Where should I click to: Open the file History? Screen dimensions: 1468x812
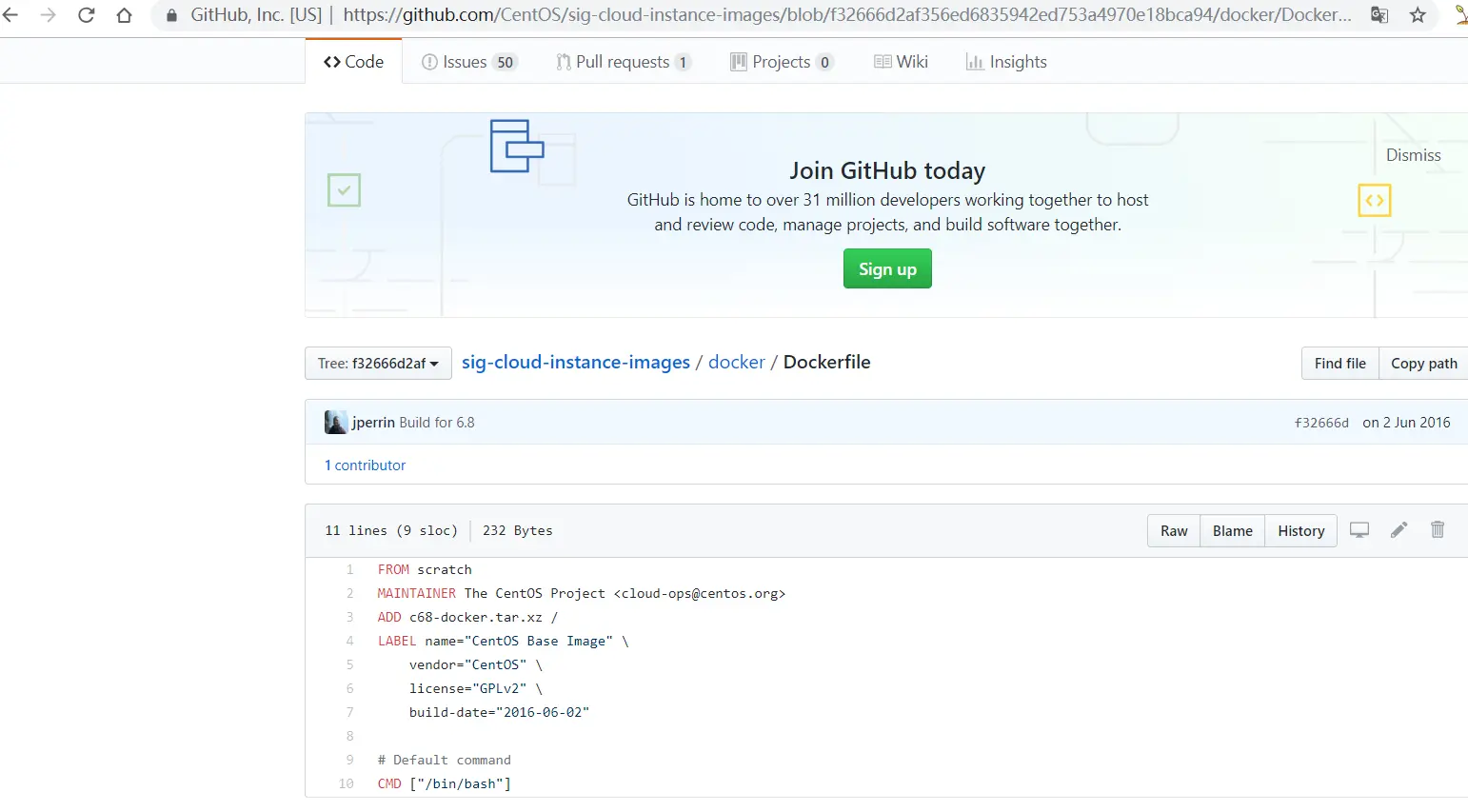click(1301, 530)
